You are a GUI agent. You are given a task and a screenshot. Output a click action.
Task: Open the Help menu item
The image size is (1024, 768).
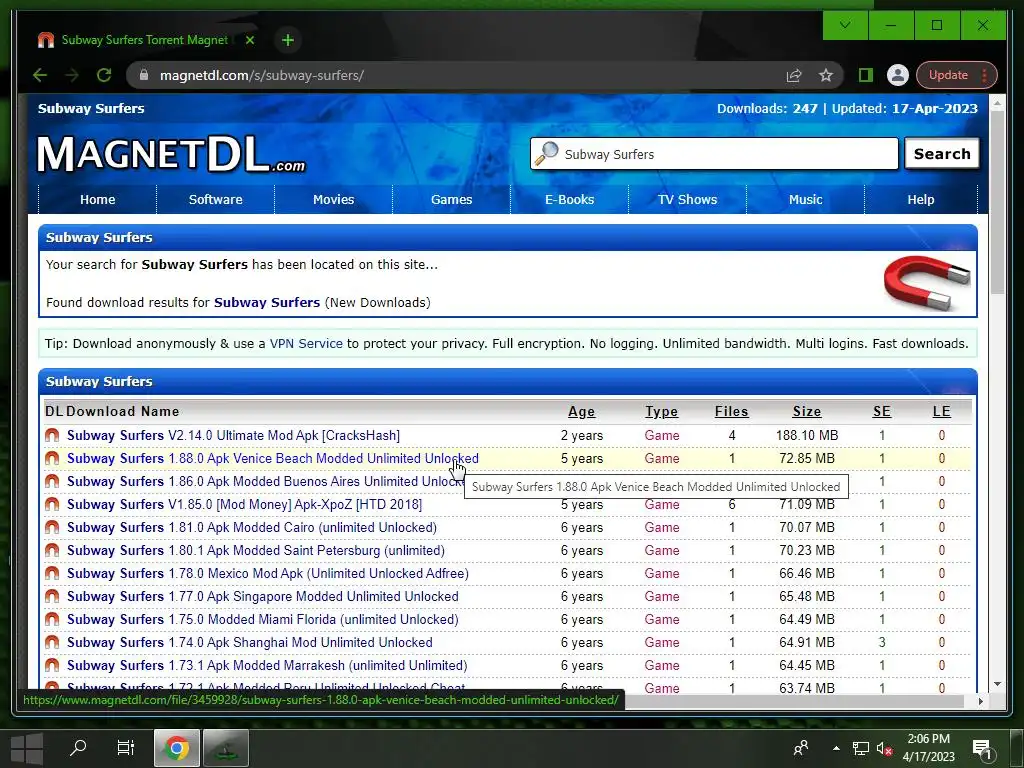(921, 199)
